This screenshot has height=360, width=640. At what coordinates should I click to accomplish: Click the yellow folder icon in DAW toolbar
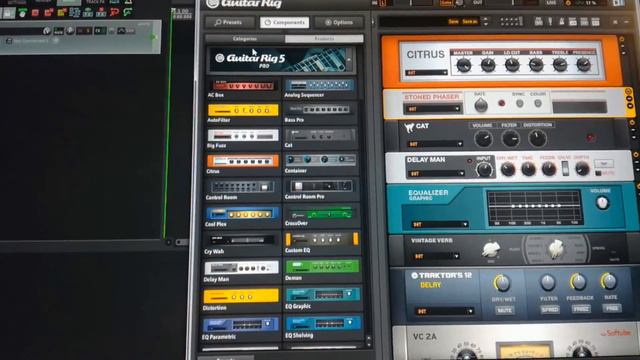(x=62, y=13)
